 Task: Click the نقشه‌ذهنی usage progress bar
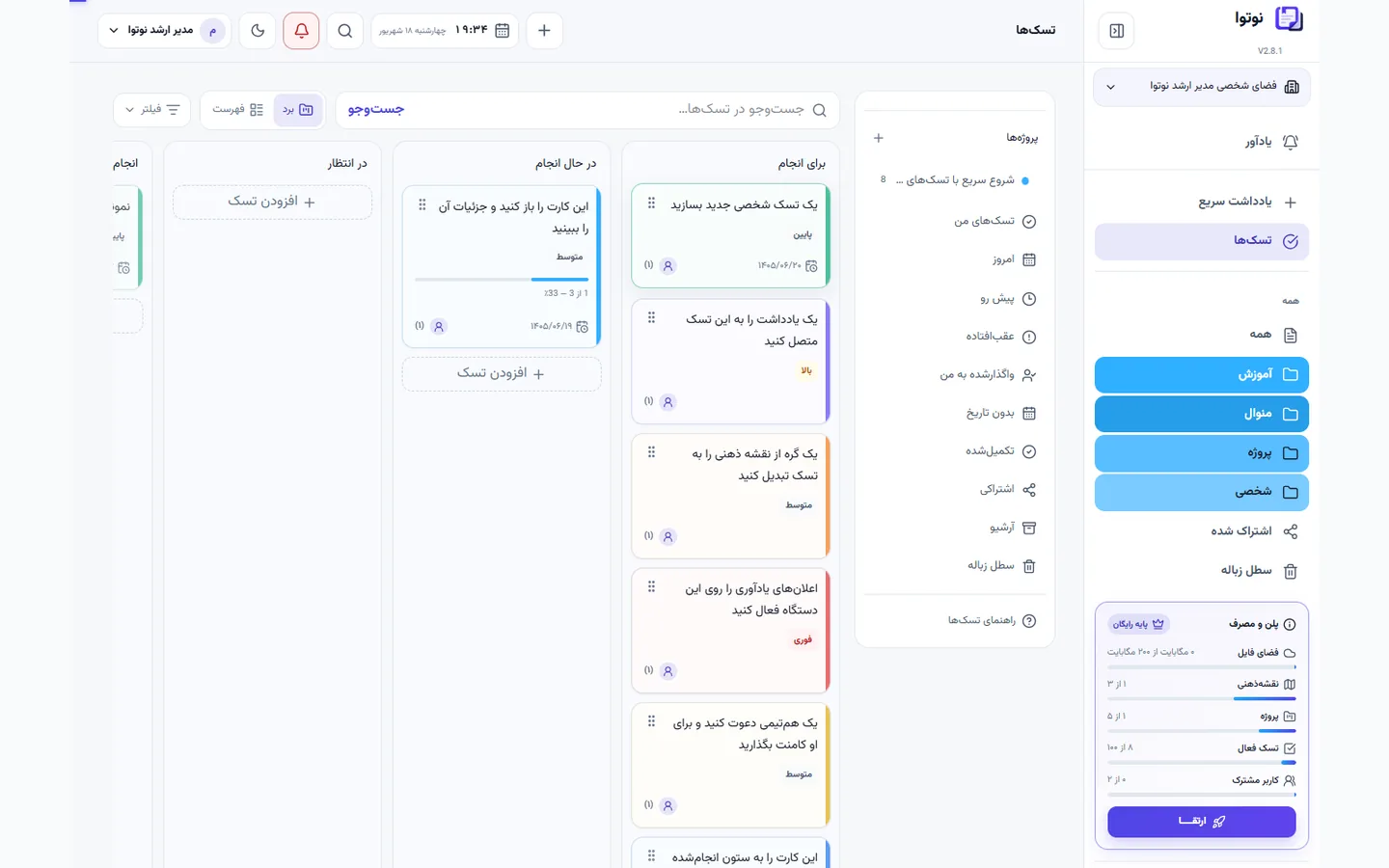click(1202, 698)
